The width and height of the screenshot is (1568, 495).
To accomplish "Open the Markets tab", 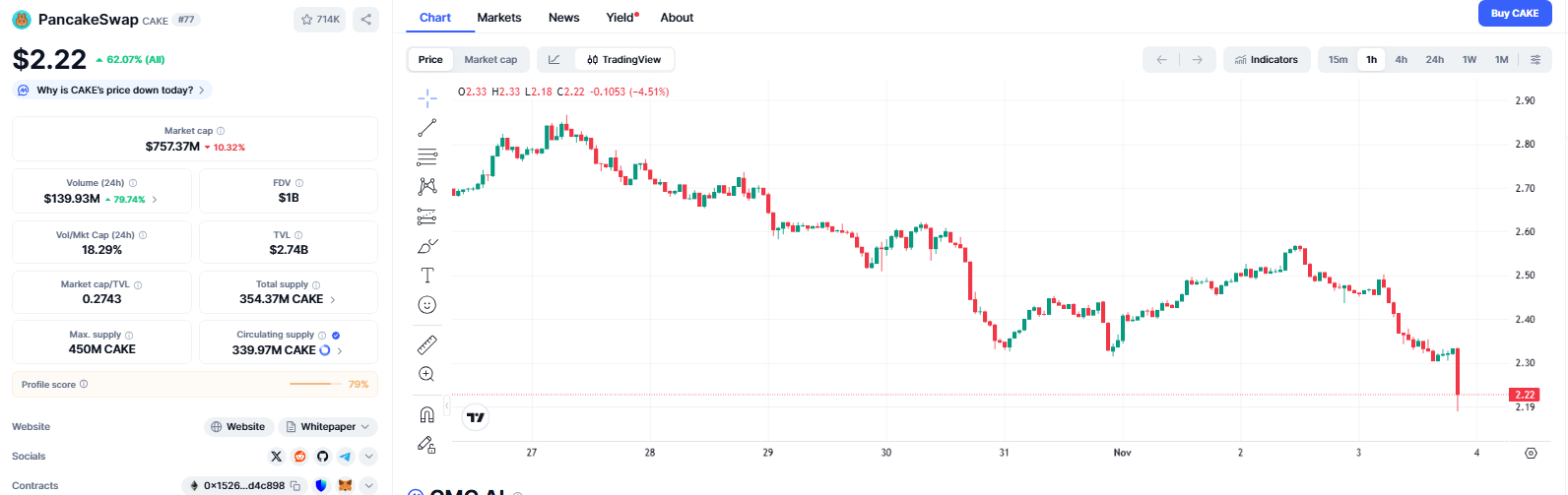I will [498, 18].
